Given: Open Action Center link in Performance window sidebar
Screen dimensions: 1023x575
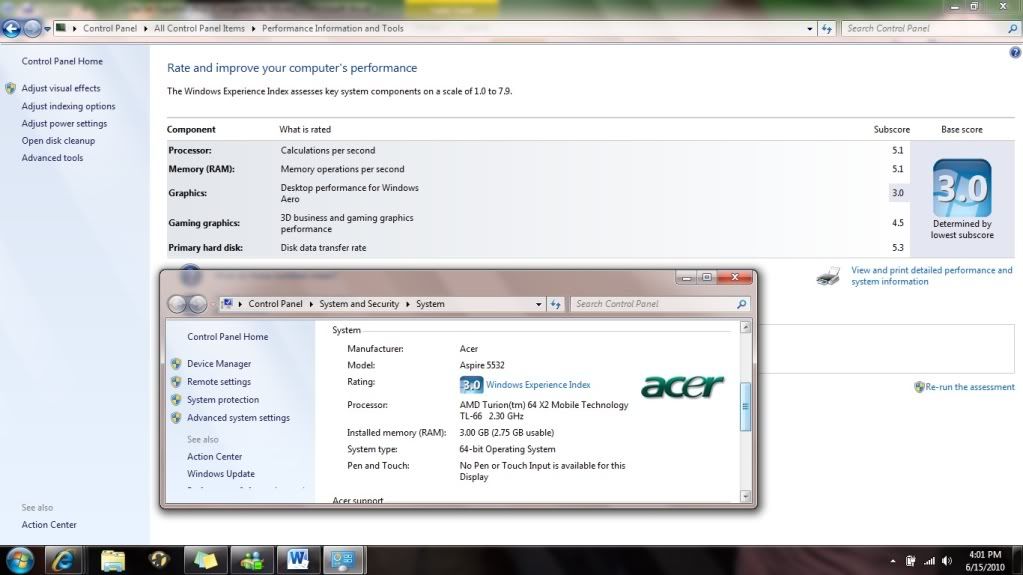Looking at the screenshot, I should pyautogui.click(x=49, y=525).
